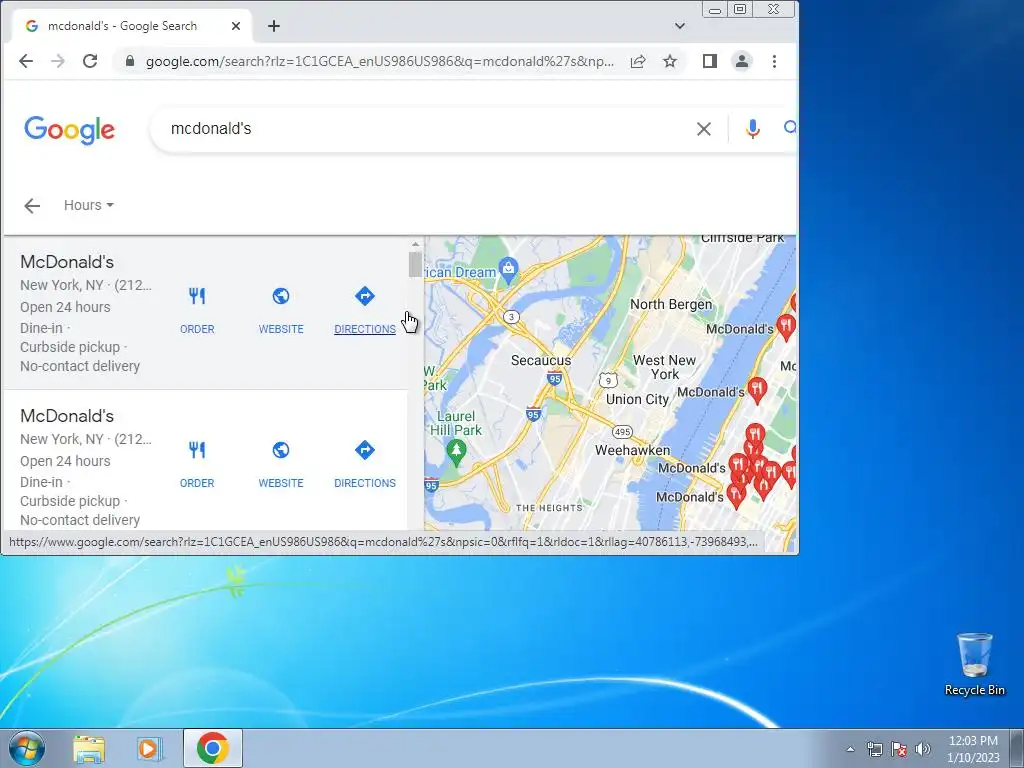Select the second McDonald's listing title

click(67, 416)
